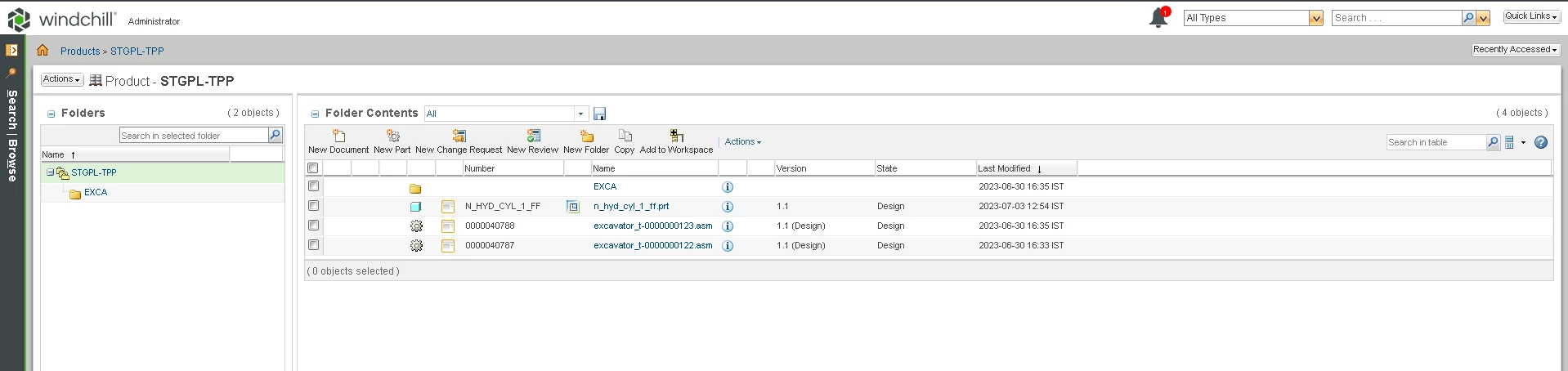Sort by the State column header

click(925, 168)
